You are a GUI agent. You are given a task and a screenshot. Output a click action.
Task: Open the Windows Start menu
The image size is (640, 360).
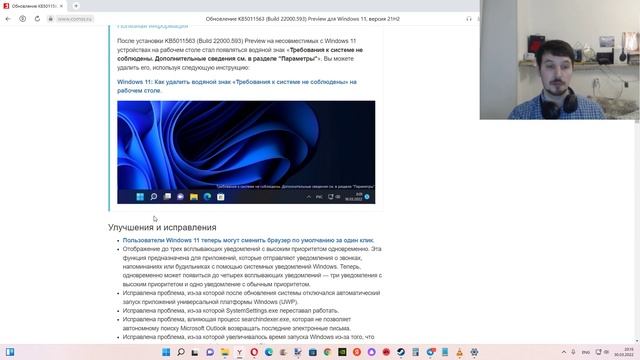click(166, 352)
